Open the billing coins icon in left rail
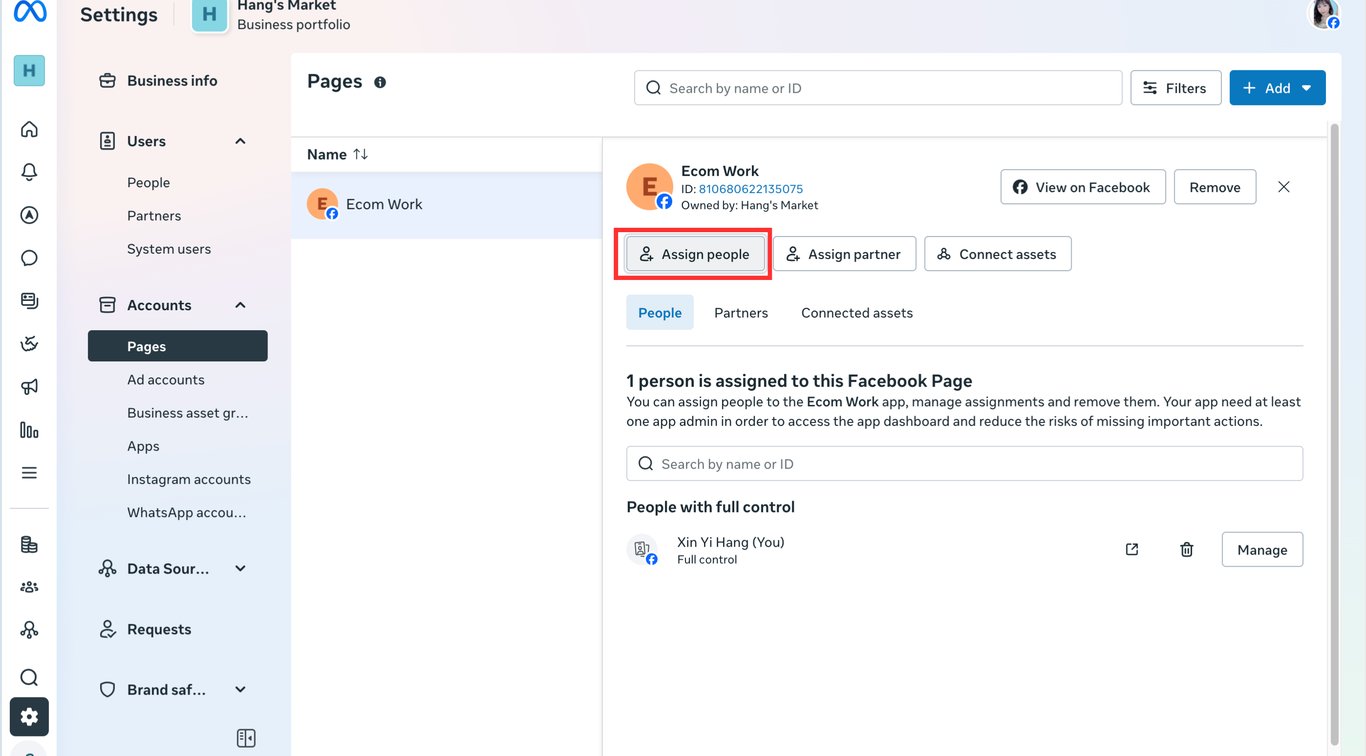Image resolution: width=1366 pixels, height=756 pixels. tap(29, 545)
